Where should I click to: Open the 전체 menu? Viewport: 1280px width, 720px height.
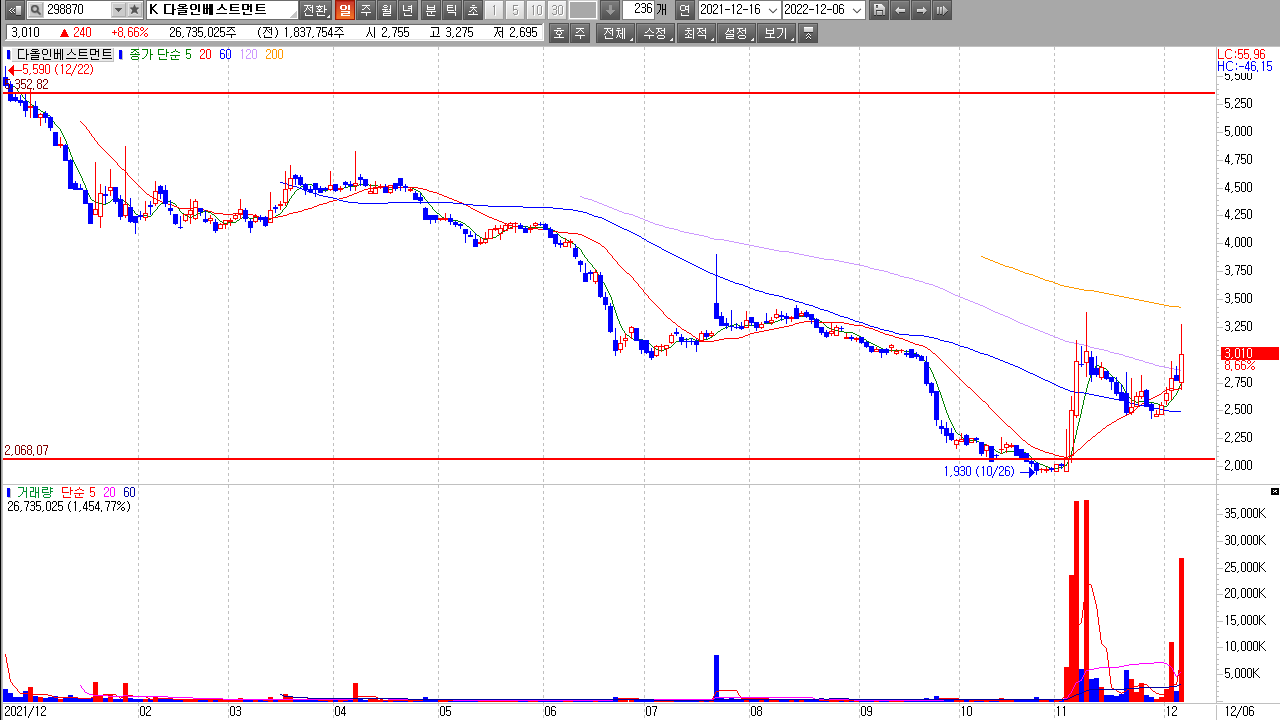615,33
